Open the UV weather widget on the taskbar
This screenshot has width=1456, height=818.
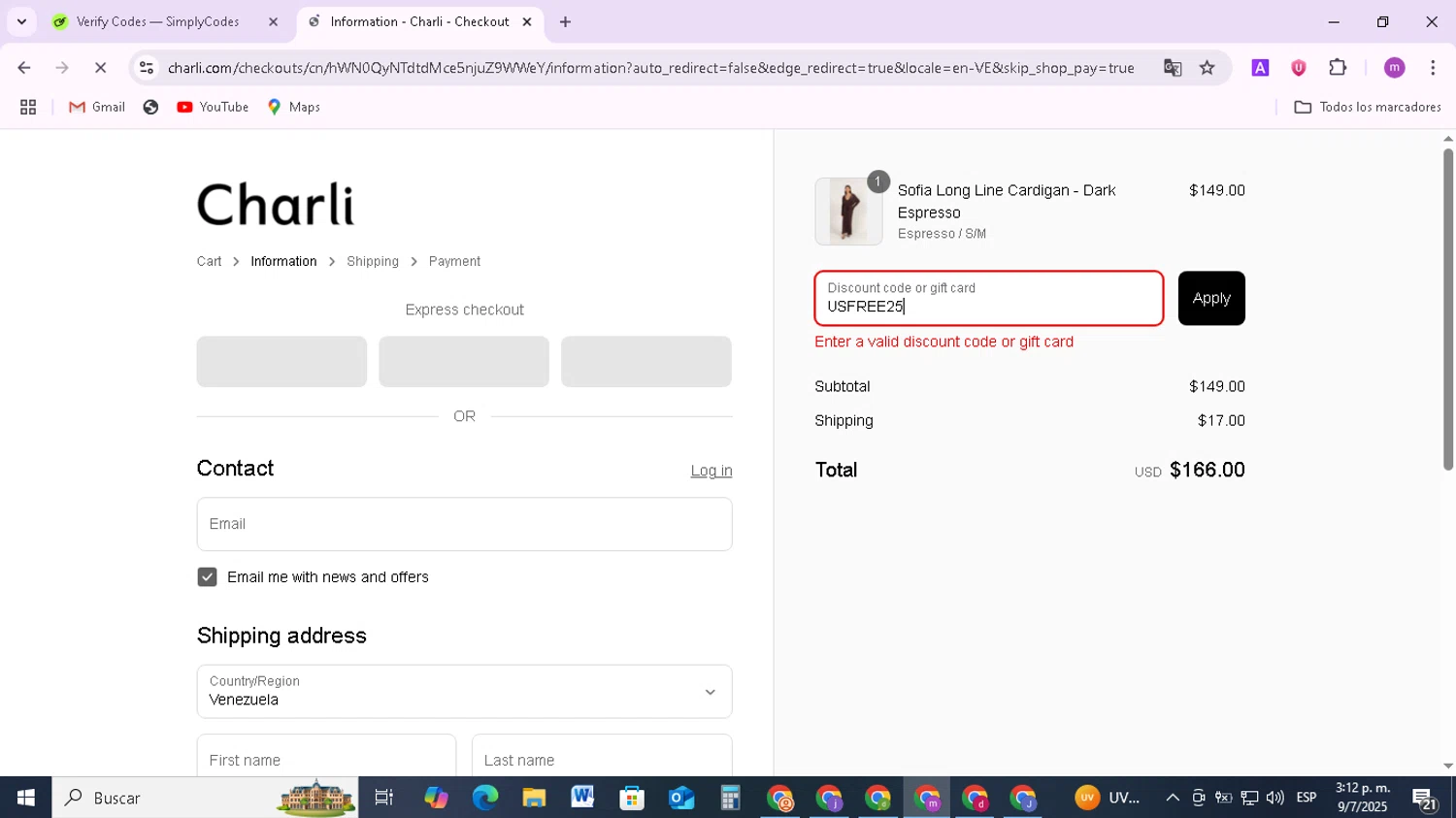[x=1109, y=798]
